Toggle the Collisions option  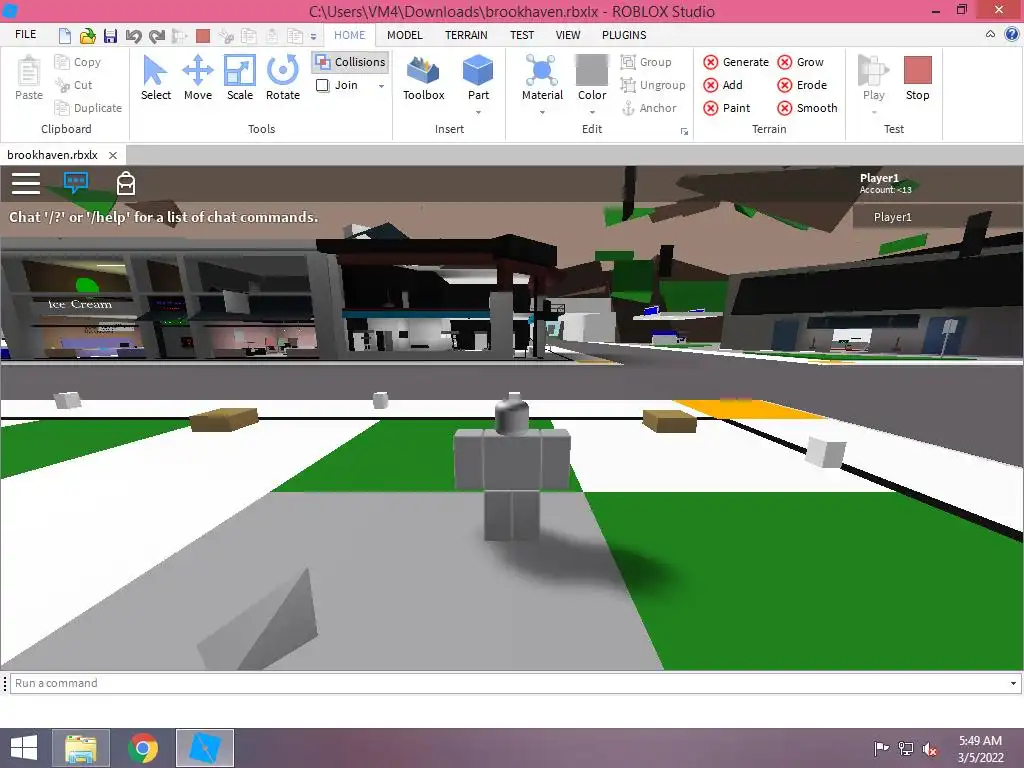click(x=350, y=62)
